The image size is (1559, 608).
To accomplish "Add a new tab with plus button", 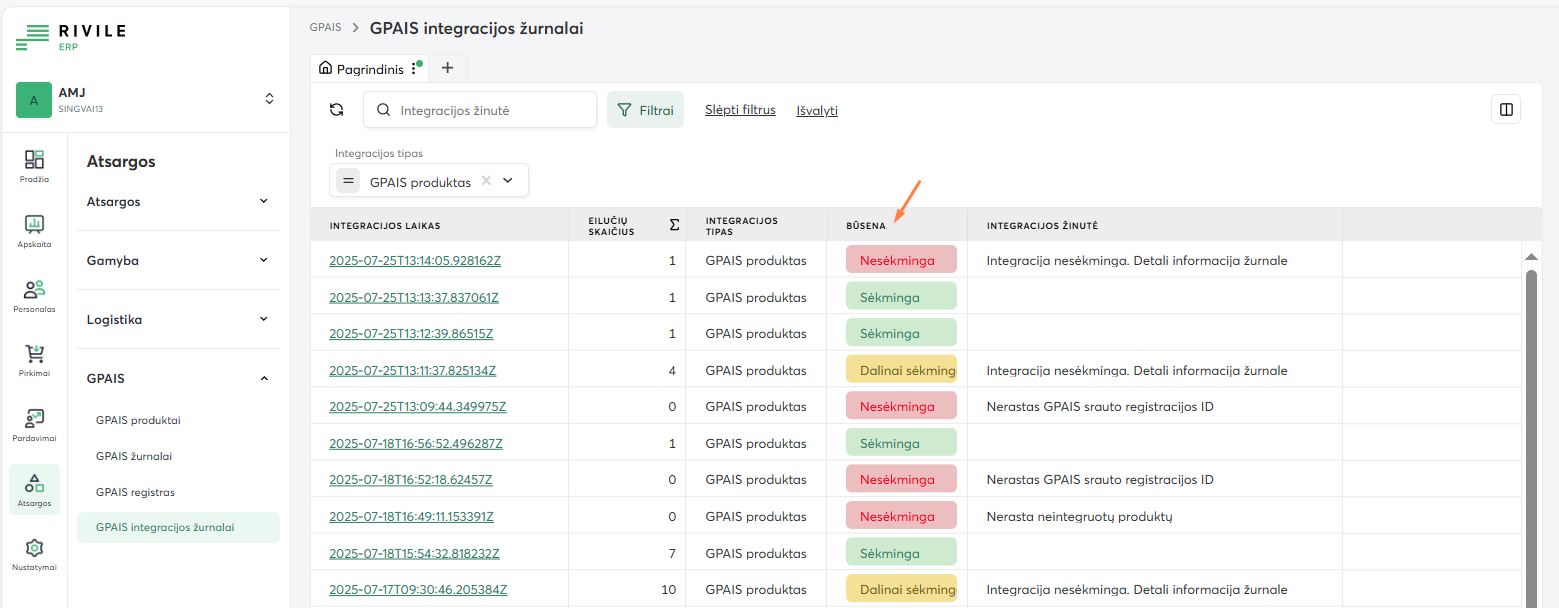I will pos(447,68).
